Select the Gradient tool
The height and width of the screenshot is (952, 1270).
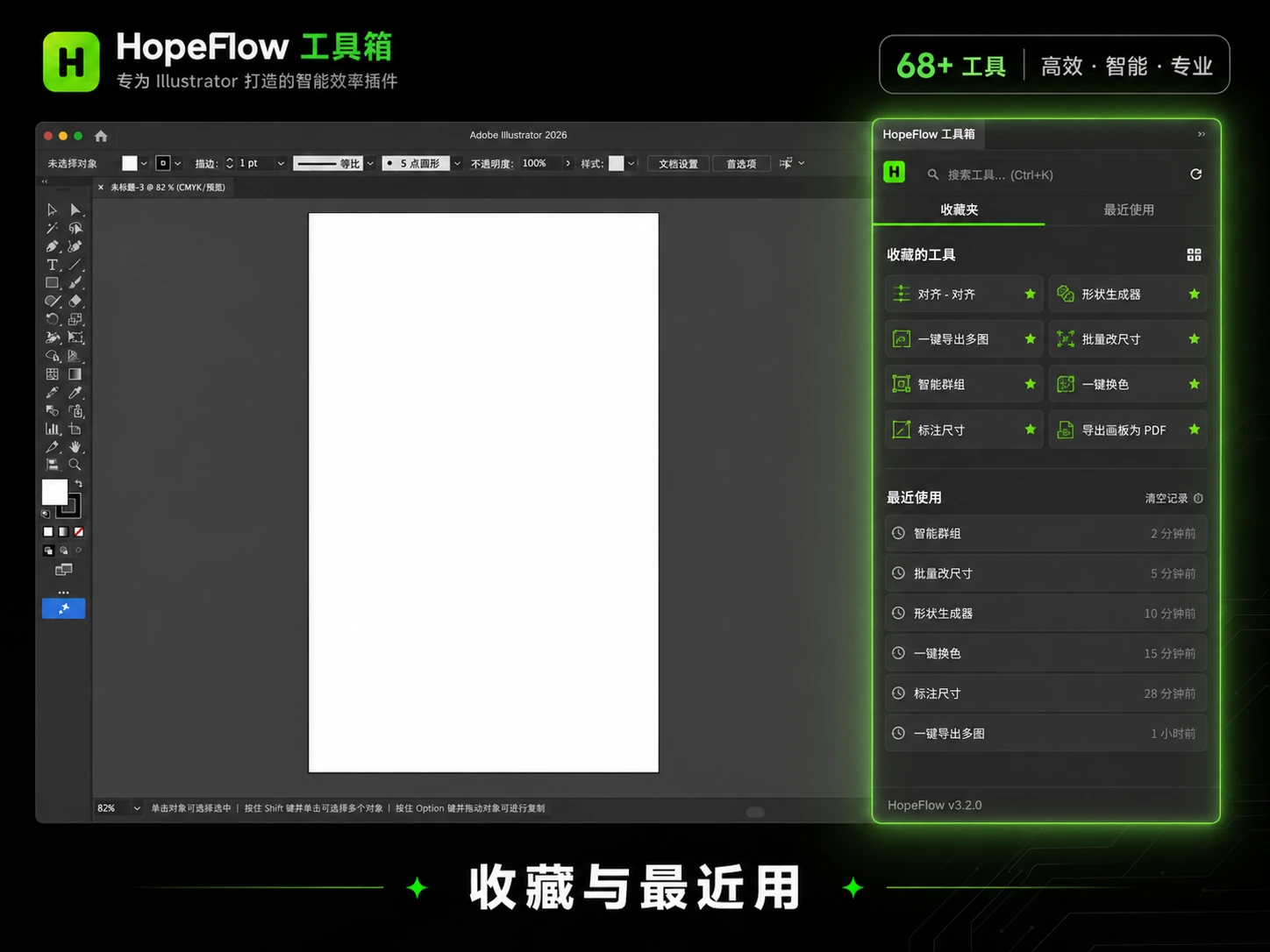tap(75, 374)
